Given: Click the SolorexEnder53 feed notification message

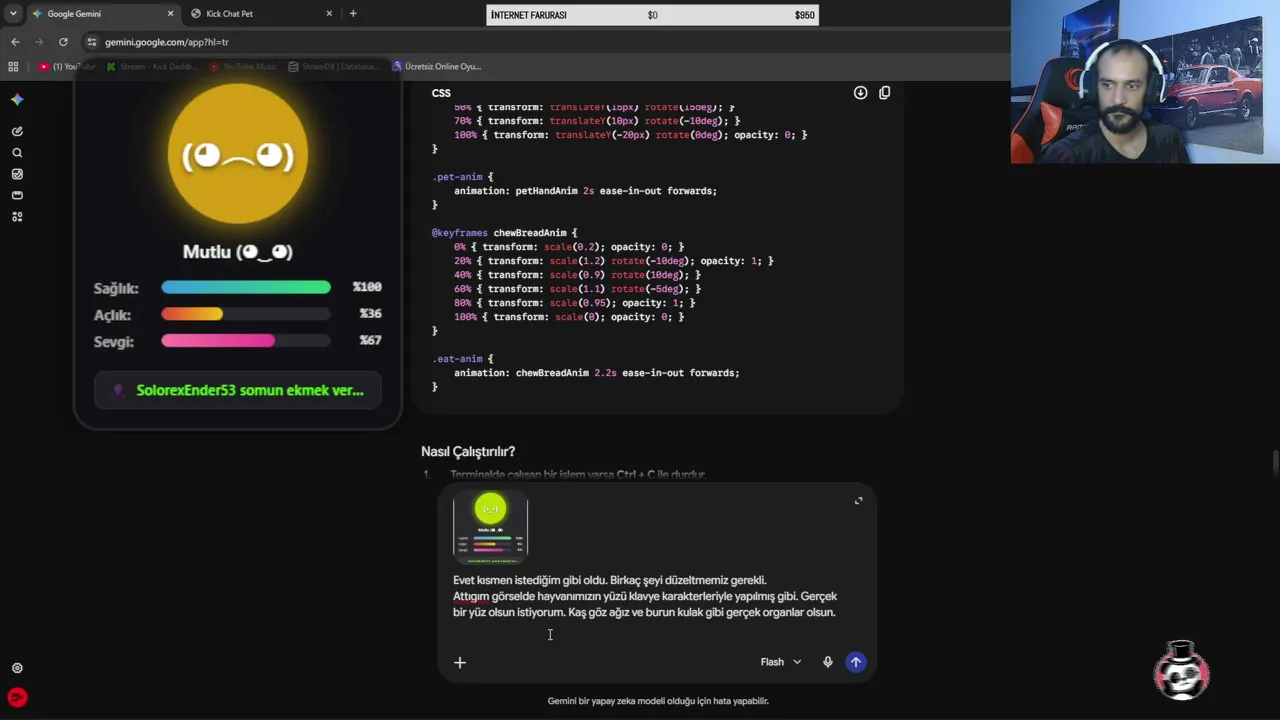Looking at the screenshot, I should (238, 390).
